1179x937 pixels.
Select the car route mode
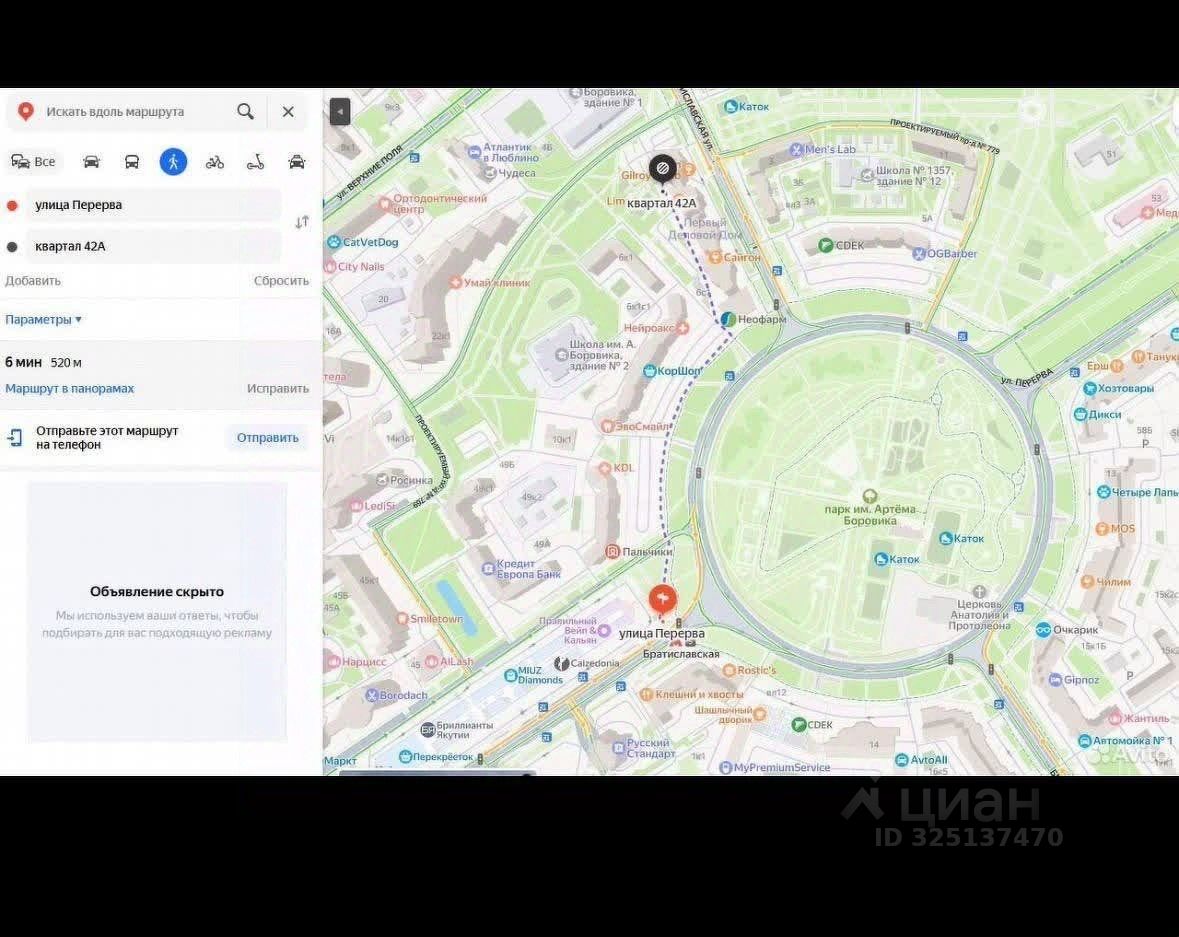tap(91, 162)
